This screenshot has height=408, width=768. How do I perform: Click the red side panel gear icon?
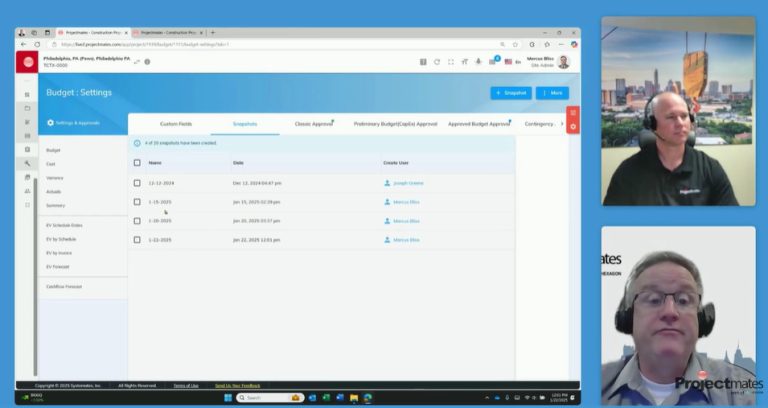(x=573, y=127)
